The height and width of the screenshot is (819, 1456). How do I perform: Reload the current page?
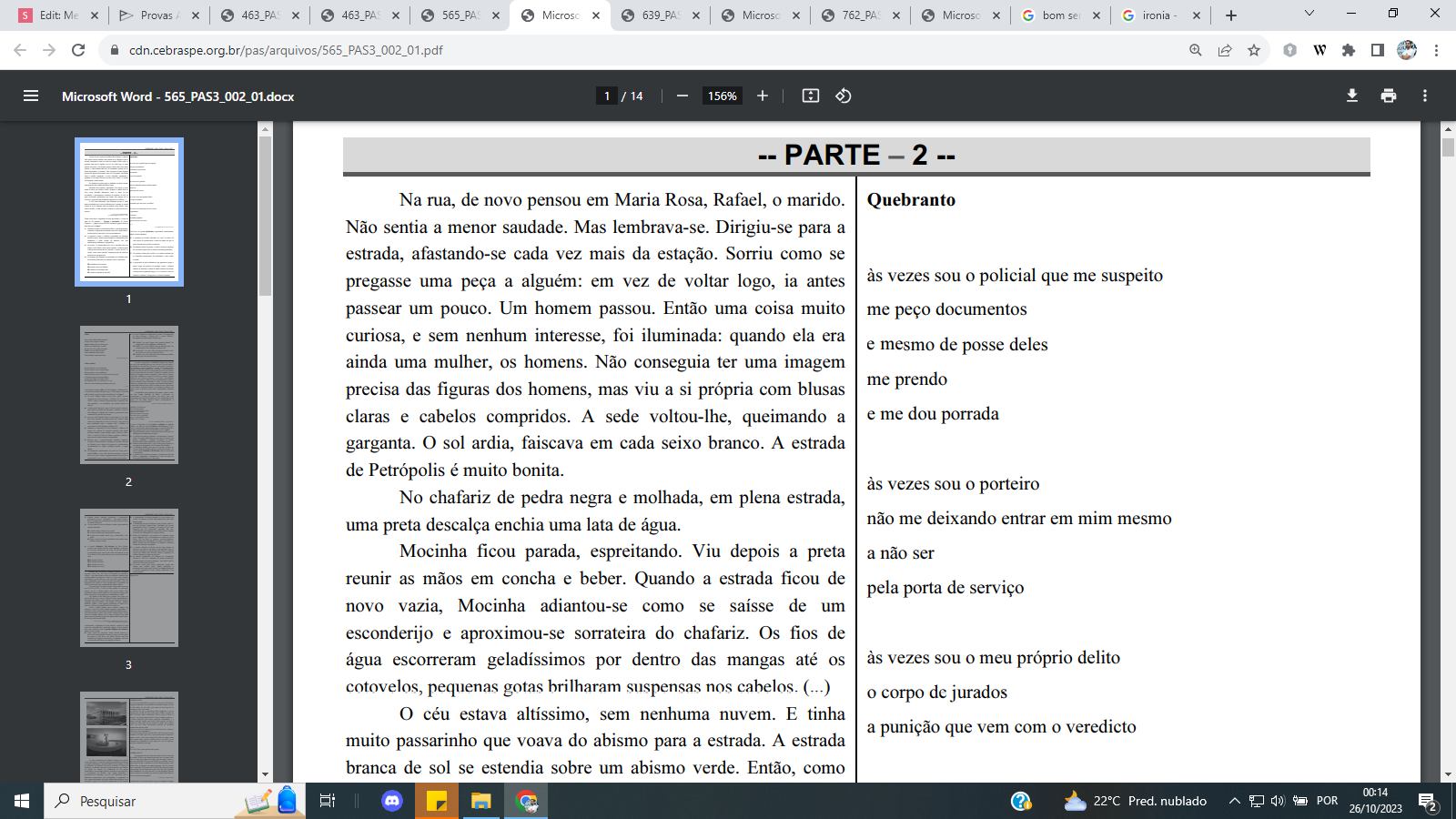click(x=78, y=50)
